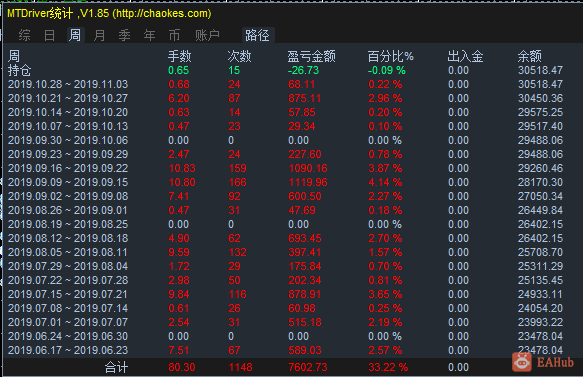This screenshot has width=583, height=377.
Task: Select the 2019.10.21 ~ 2019.10.27 week row
Action: coord(286,98)
